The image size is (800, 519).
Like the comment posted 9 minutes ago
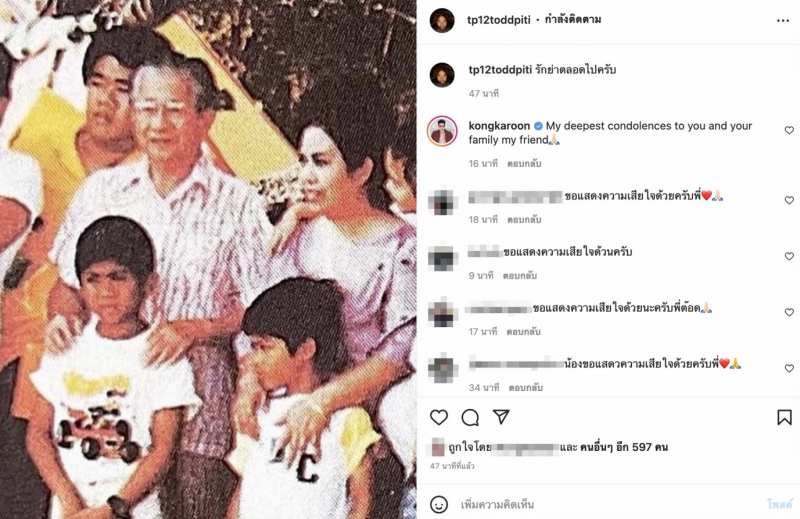789,257
